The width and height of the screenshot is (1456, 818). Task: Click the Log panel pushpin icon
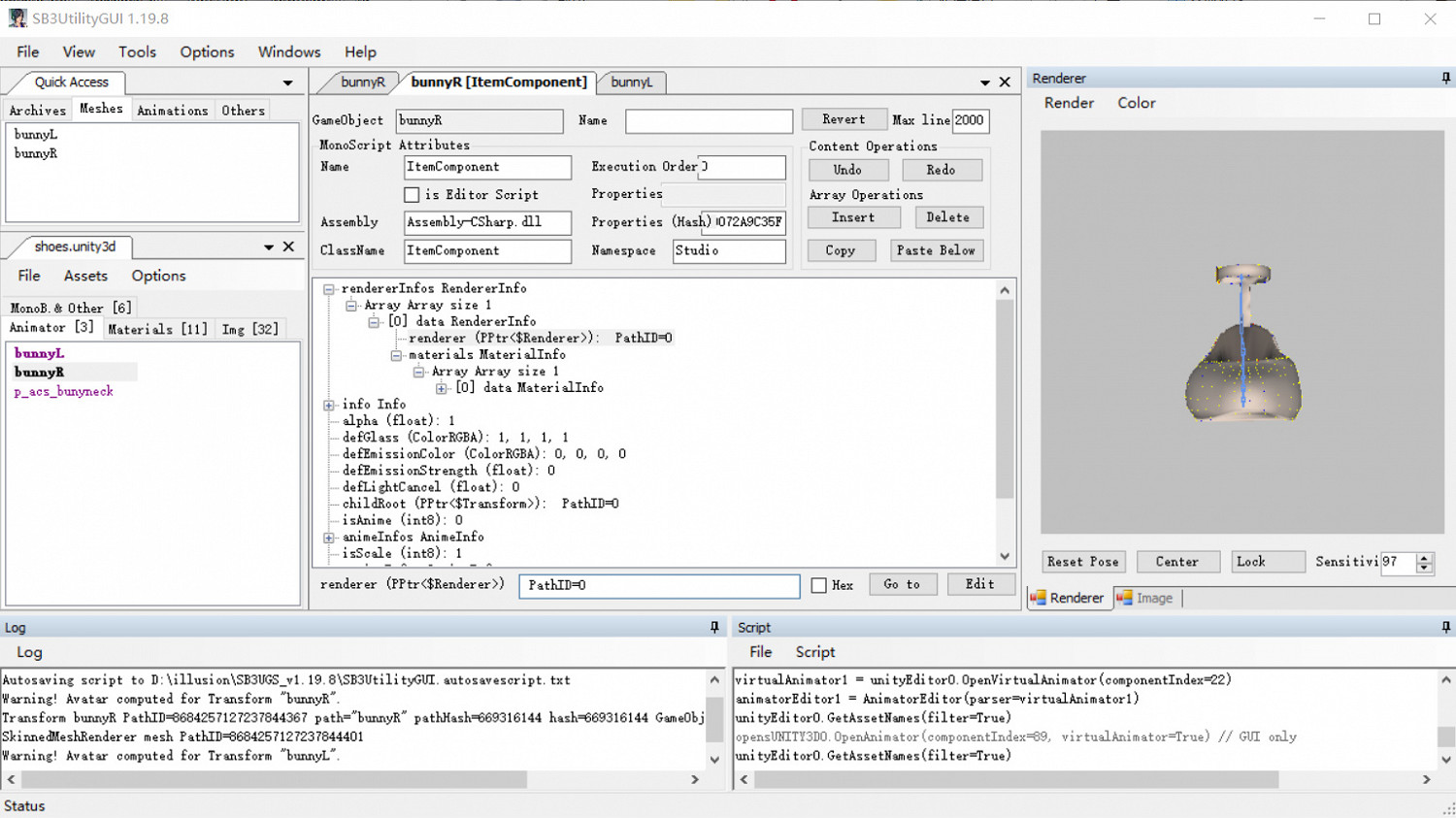pos(714,628)
